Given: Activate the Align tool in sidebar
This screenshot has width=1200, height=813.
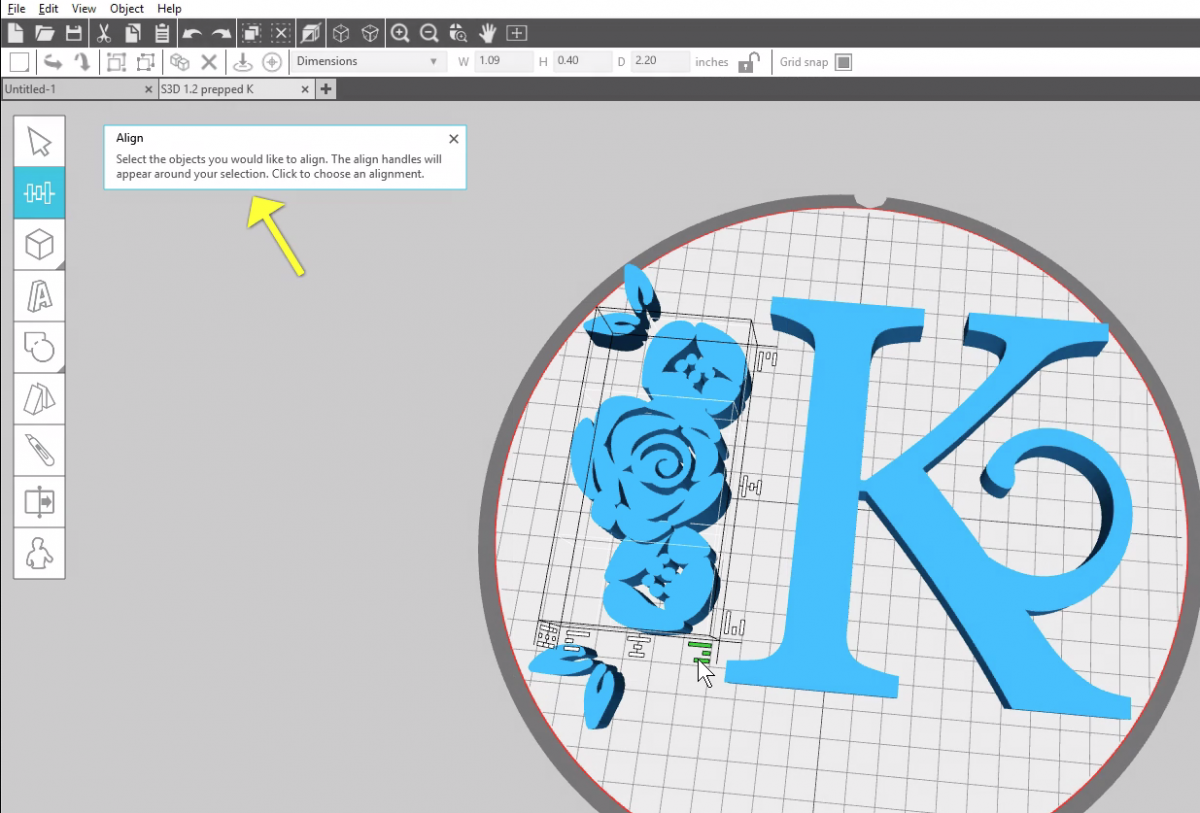Looking at the screenshot, I should [x=39, y=193].
